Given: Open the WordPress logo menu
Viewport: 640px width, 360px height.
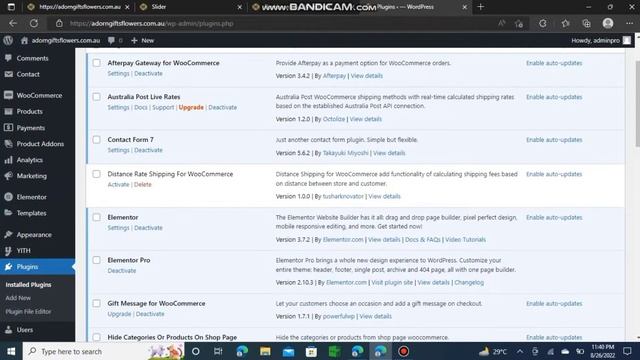Looking at the screenshot, I should click(x=8, y=40).
